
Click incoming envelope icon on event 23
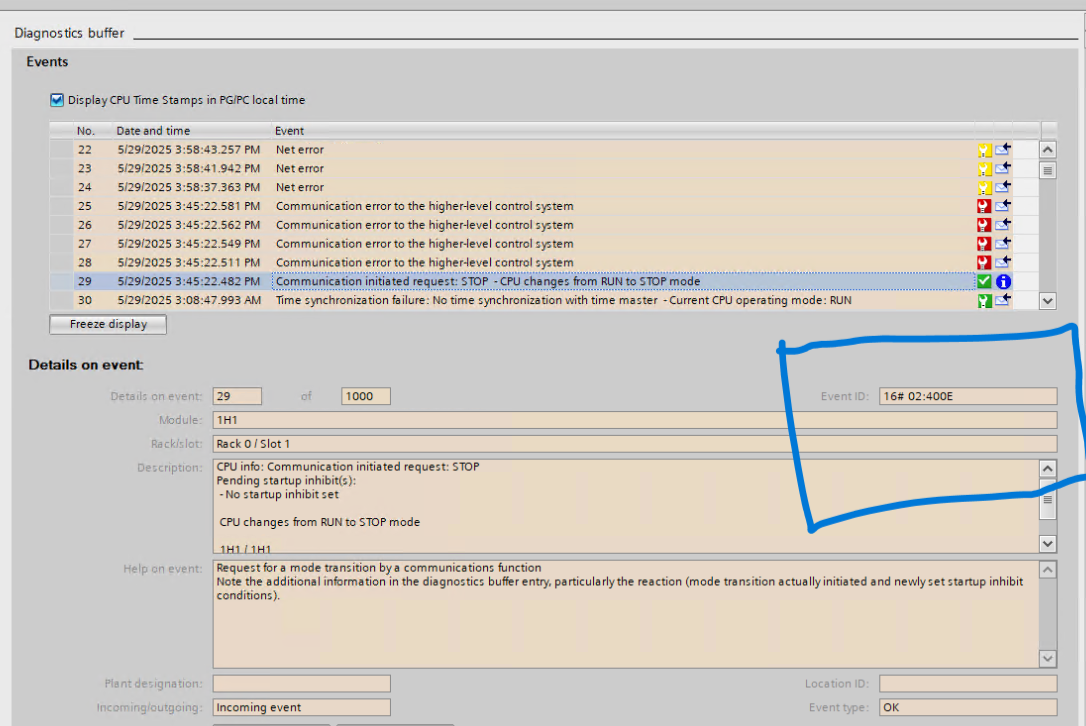[1003, 169]
